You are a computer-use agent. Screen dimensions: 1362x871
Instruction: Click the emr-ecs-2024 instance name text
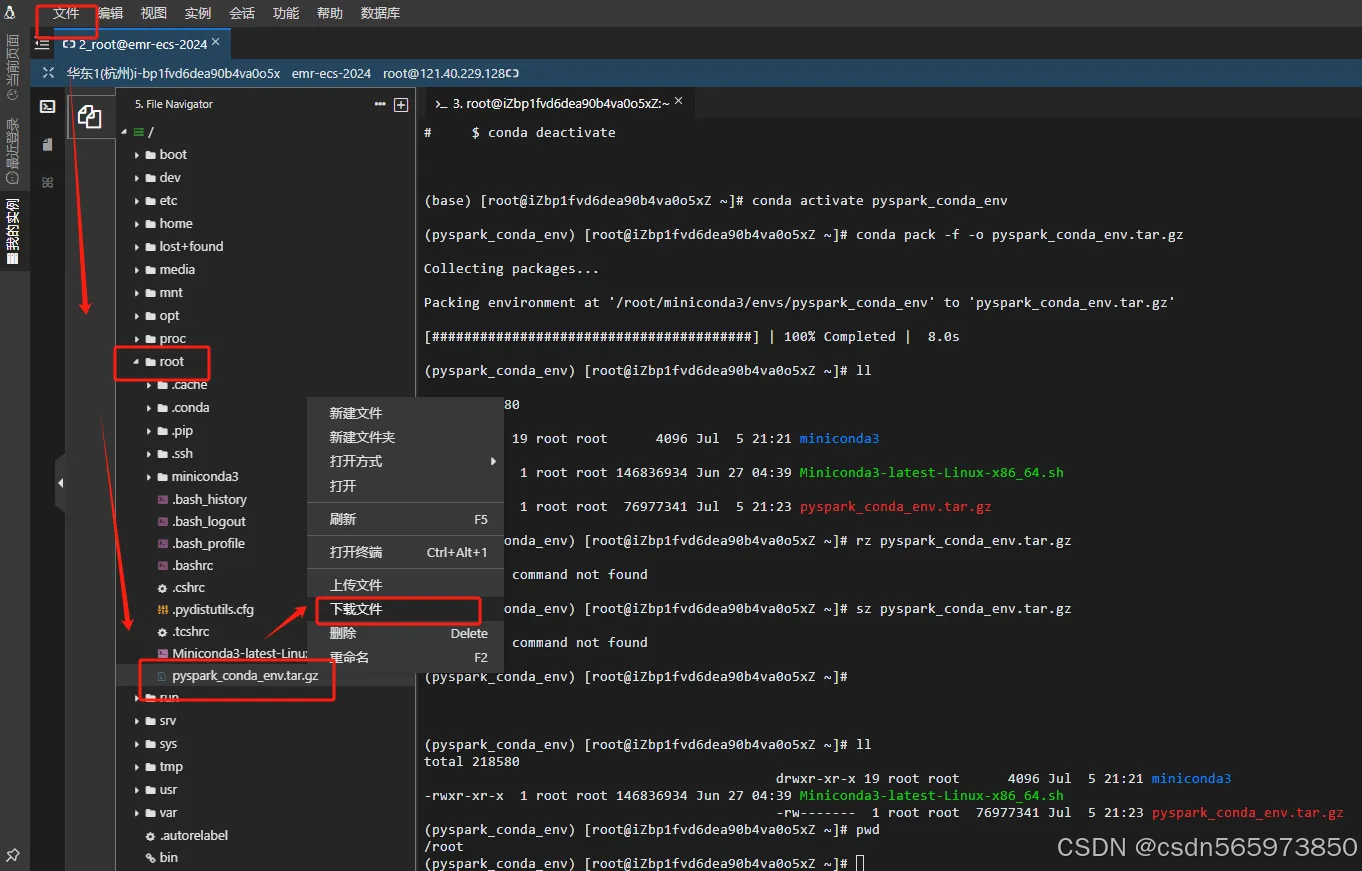(x=331, y=73)
